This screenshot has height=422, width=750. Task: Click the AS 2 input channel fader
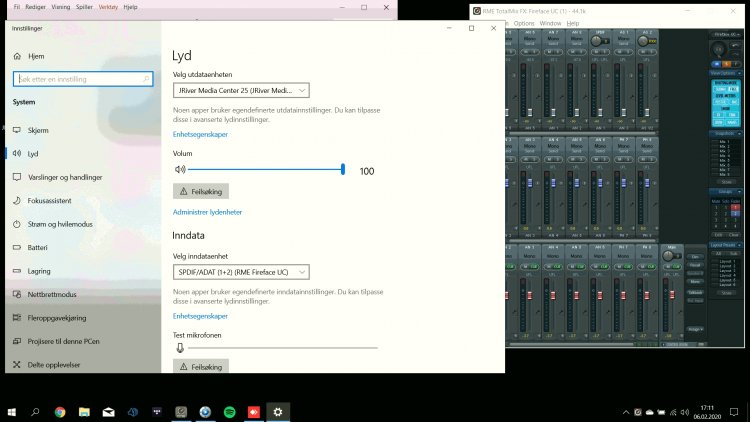(x=647, y=112)
